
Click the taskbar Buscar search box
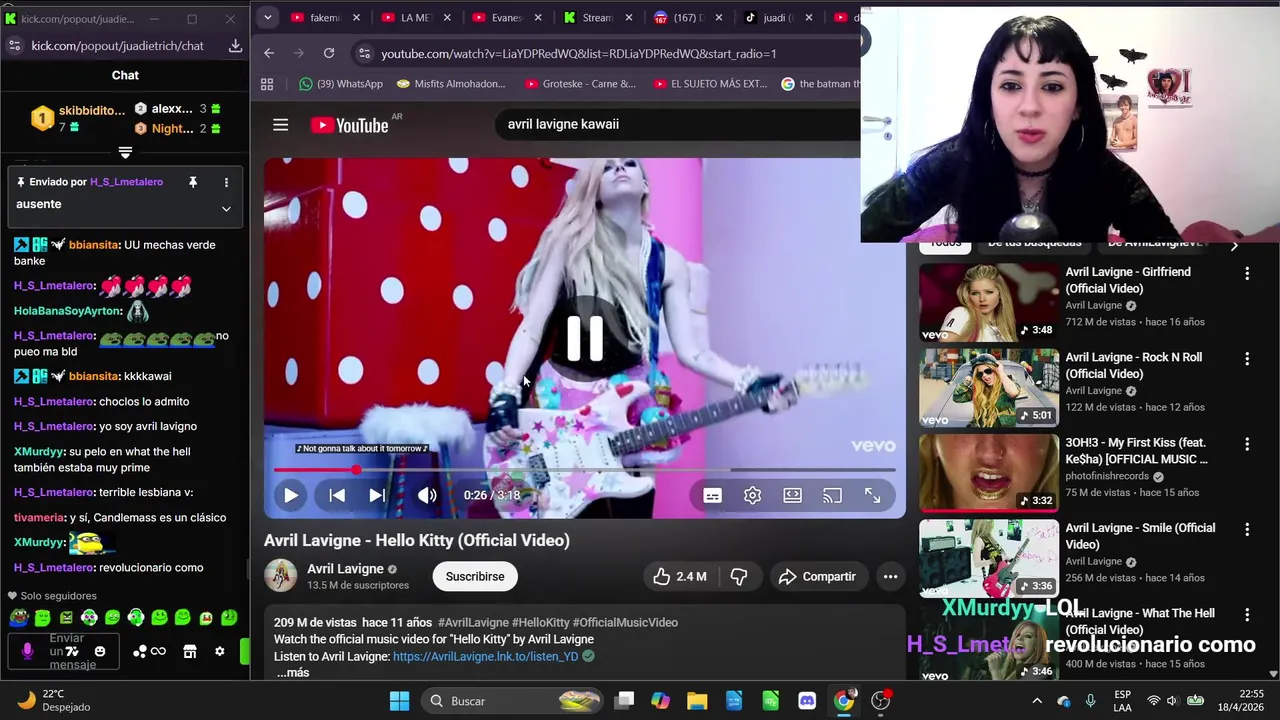[510, 701]
